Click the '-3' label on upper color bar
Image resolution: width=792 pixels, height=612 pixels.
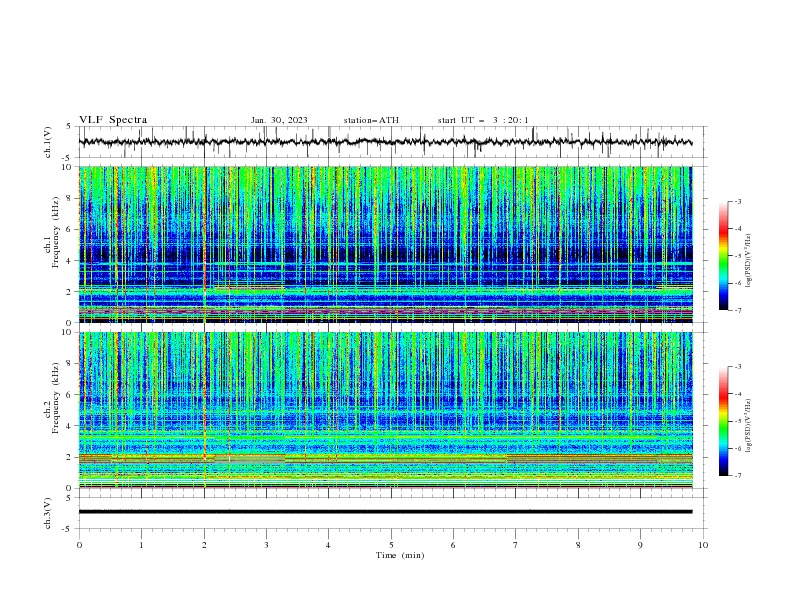tap(738, 201)
